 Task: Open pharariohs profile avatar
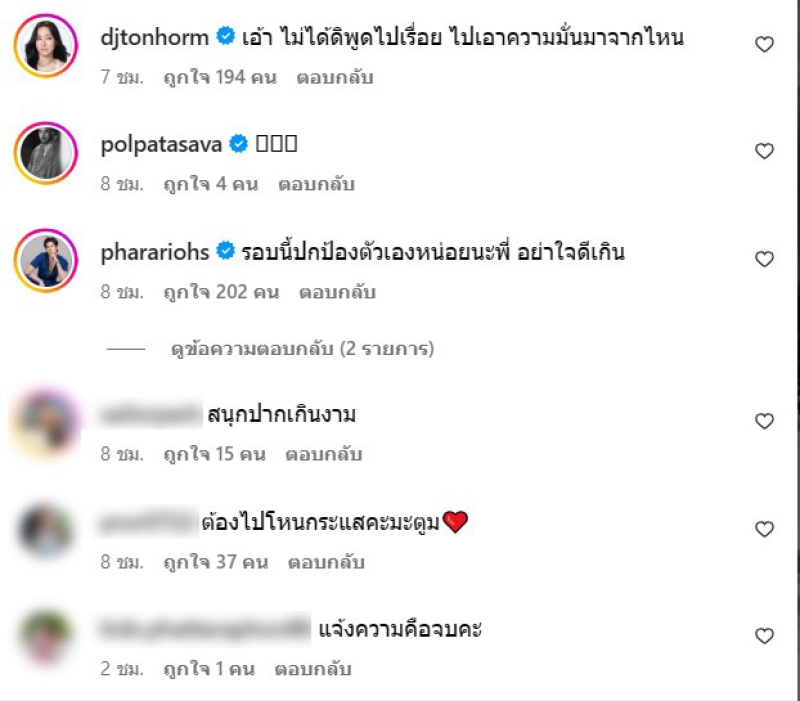[46, 261]
